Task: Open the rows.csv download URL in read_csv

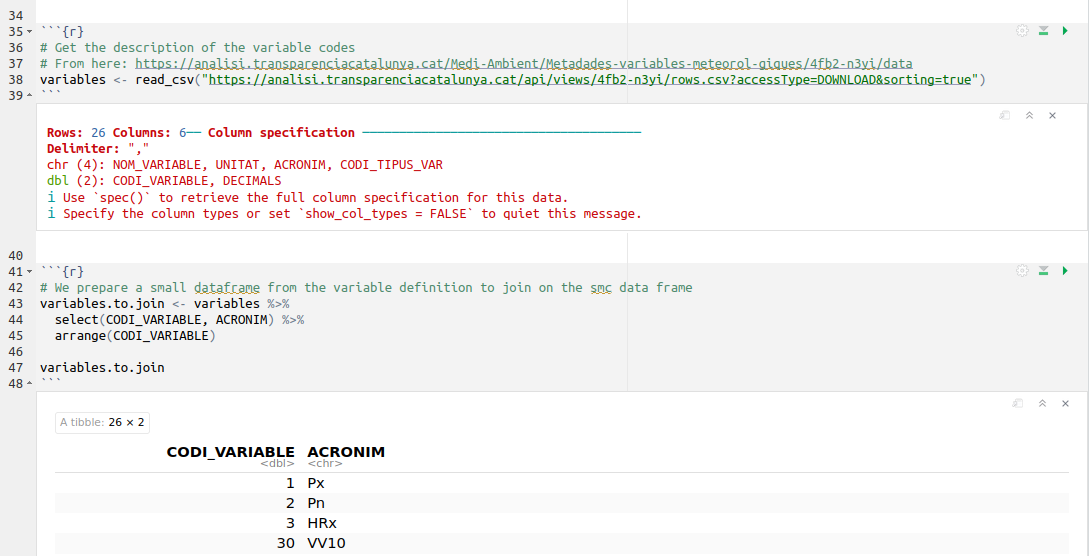Action: click(590, 80)
